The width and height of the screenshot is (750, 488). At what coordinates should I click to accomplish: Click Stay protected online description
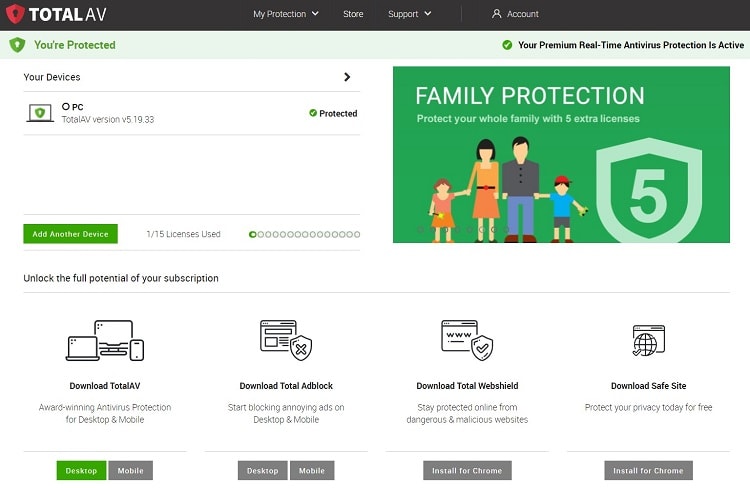click(467, 413)
